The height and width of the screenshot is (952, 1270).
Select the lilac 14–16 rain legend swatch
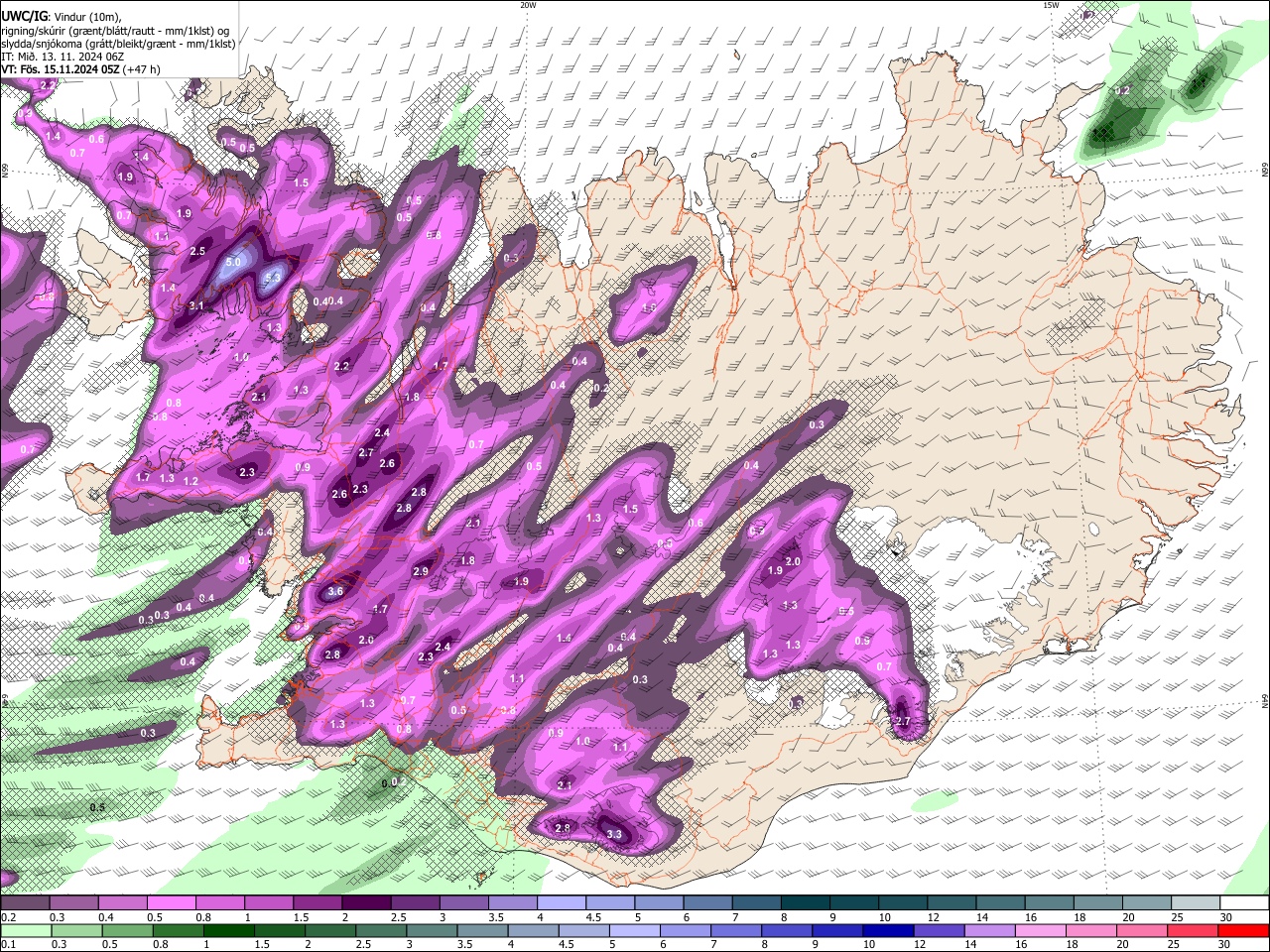tap(989, 930)
